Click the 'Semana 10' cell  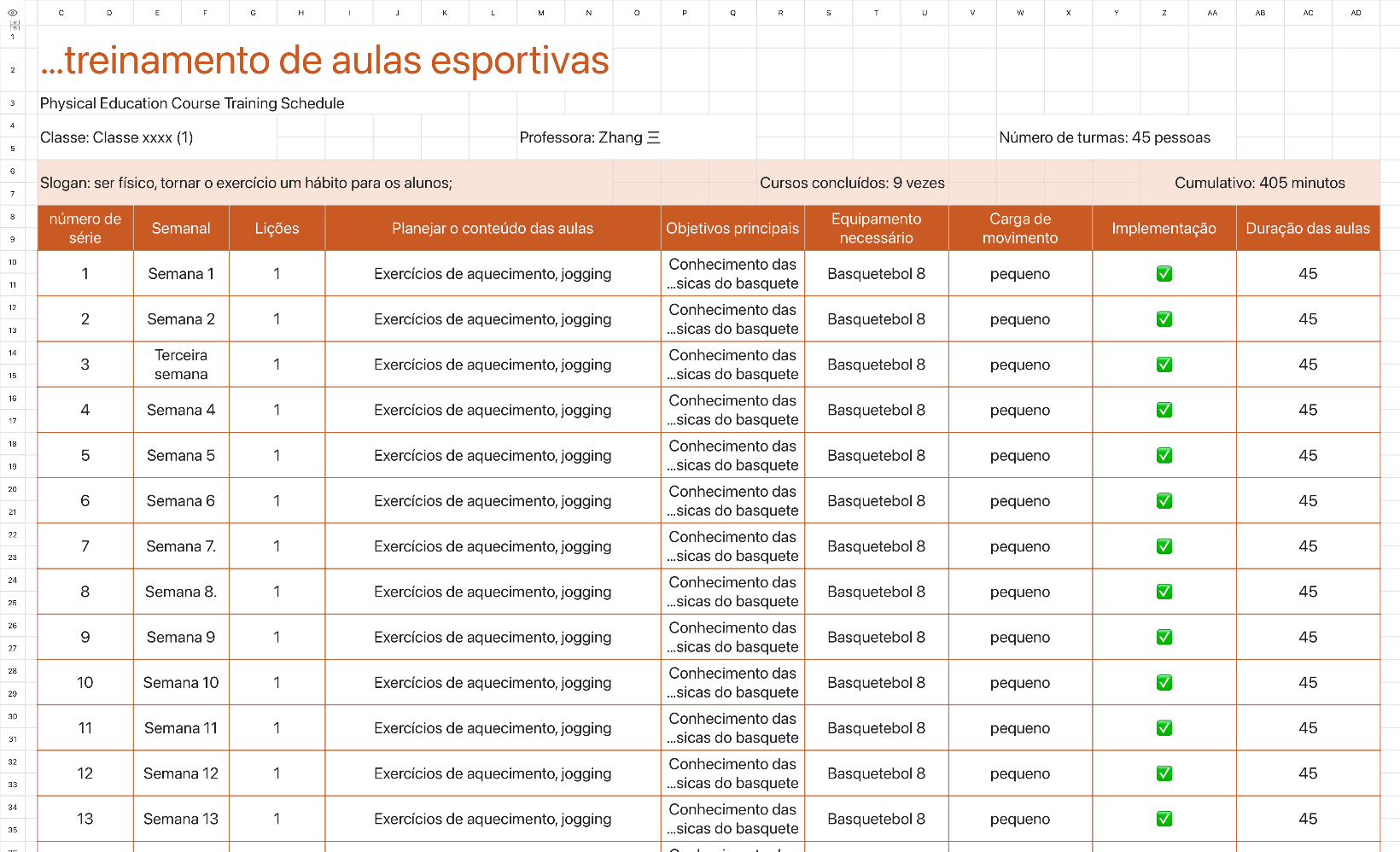tap(181, 683)
